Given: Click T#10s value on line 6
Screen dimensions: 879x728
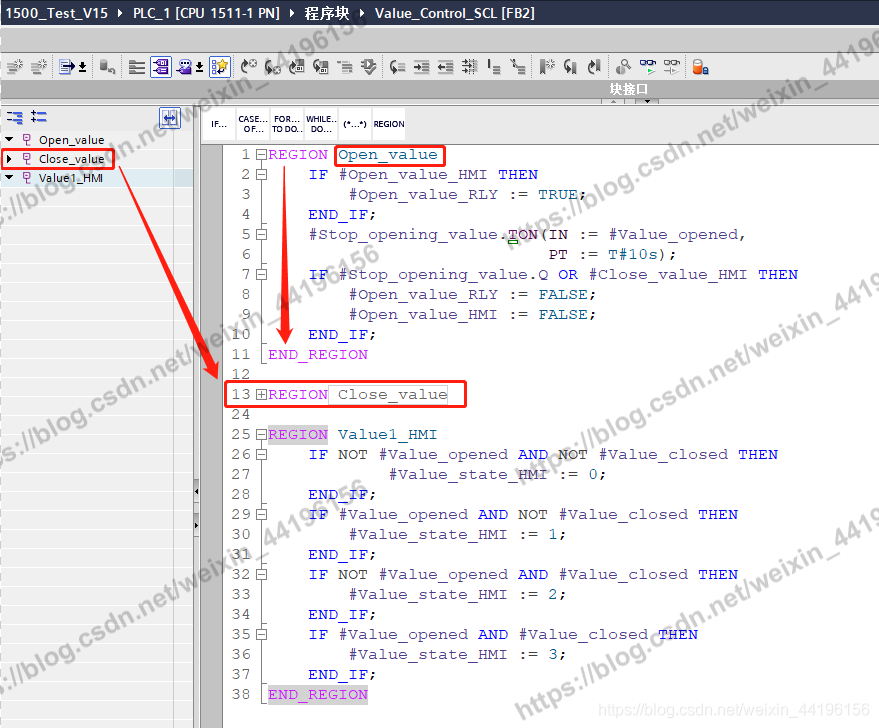Looking at the screenshot, I should click(x=633, y=254).
